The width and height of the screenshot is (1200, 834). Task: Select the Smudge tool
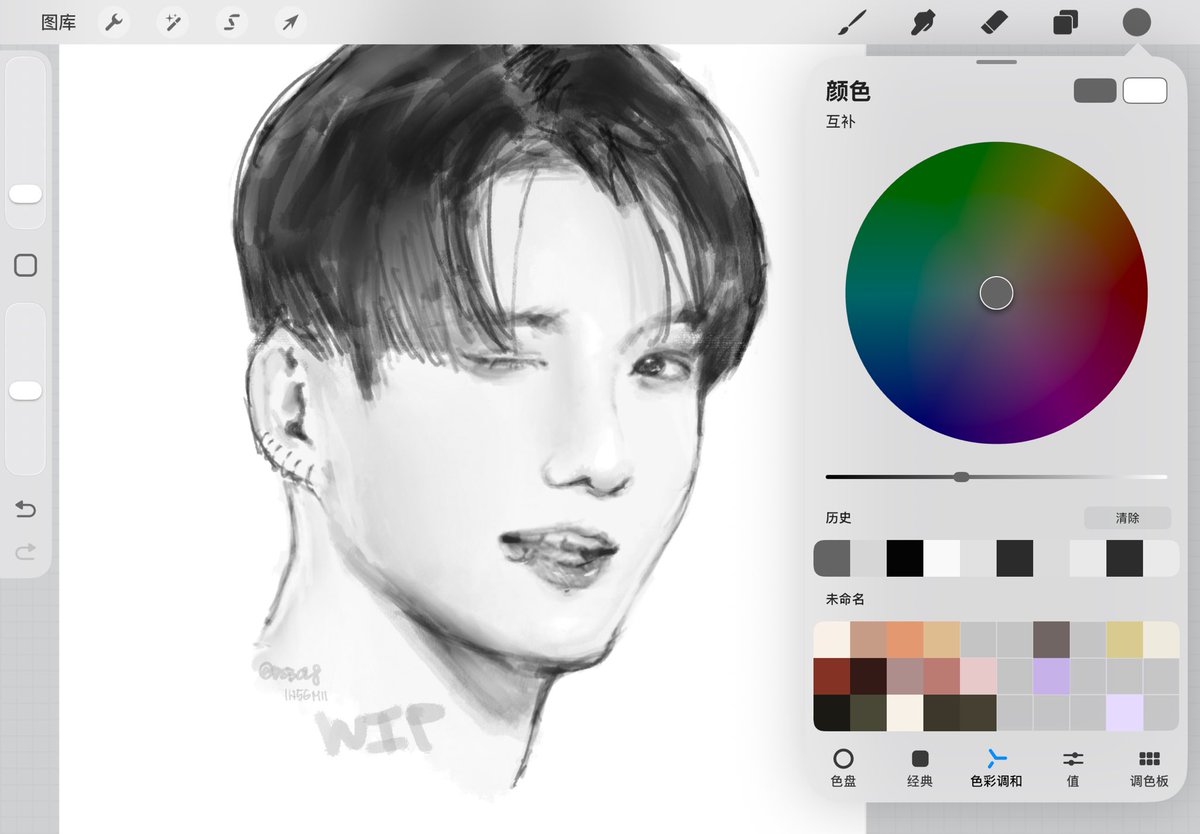point(923,22)
